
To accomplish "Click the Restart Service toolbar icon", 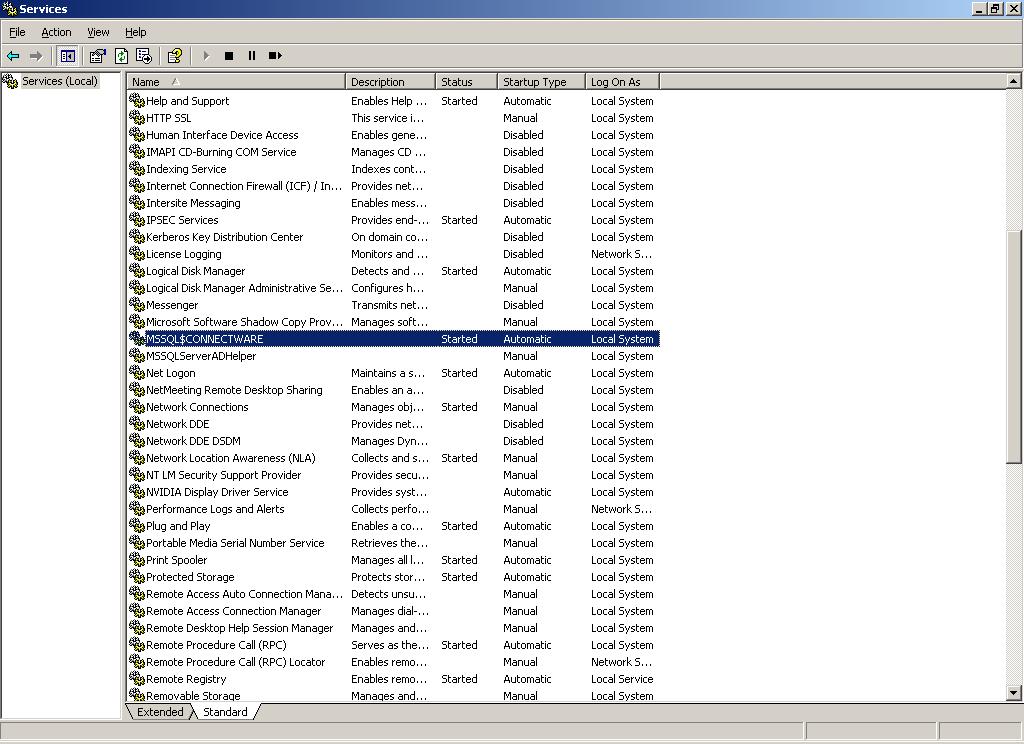I will [275, 56].
